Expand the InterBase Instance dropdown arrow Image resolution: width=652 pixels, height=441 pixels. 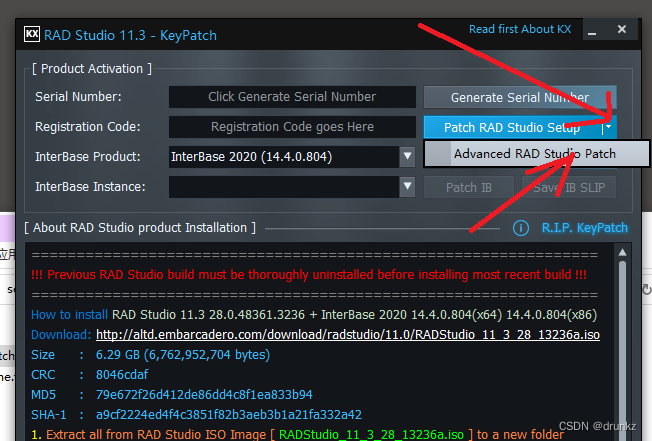point(408,187)
